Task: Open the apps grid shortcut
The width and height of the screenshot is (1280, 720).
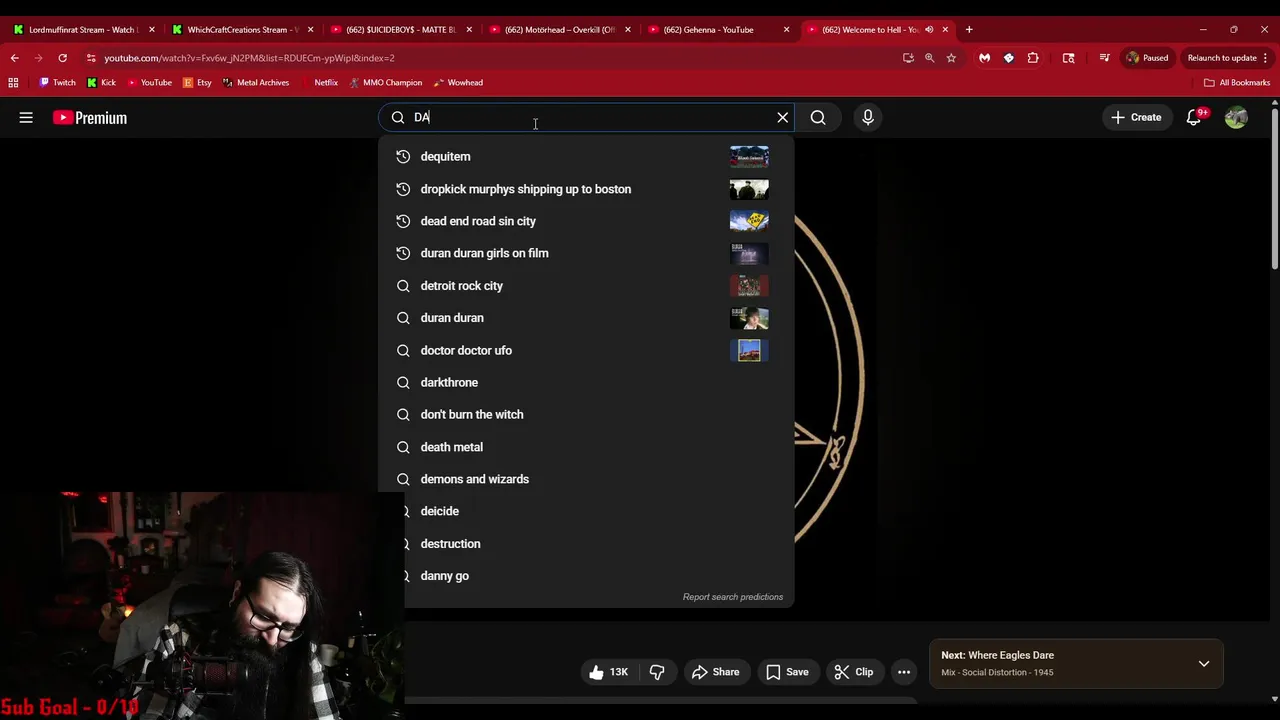Action: pos(13,83)
